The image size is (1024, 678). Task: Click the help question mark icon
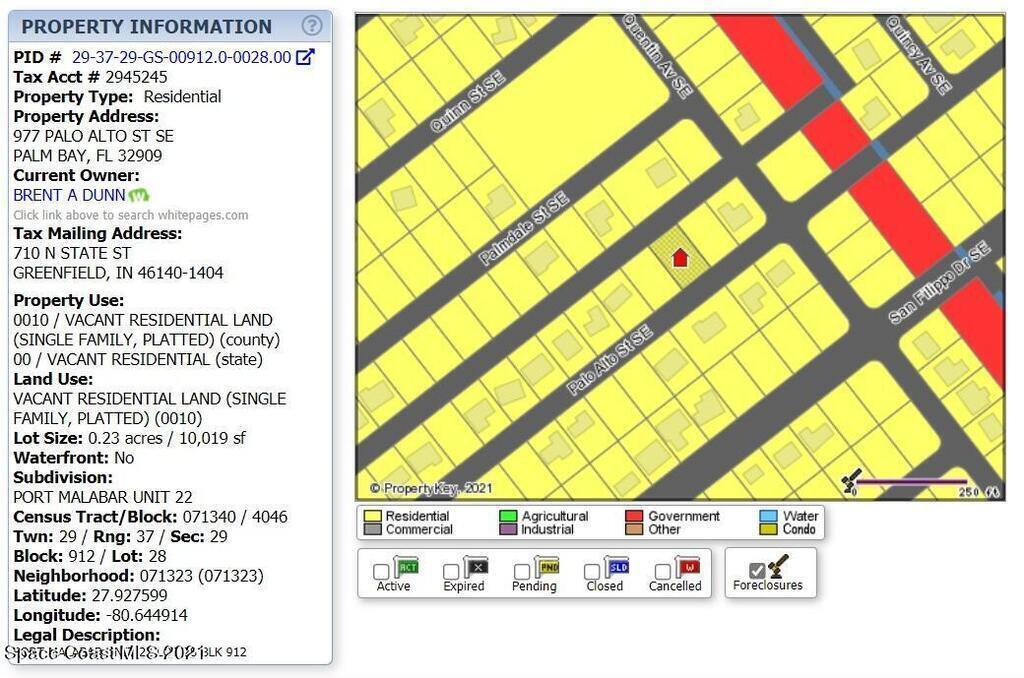pos(312,26)
